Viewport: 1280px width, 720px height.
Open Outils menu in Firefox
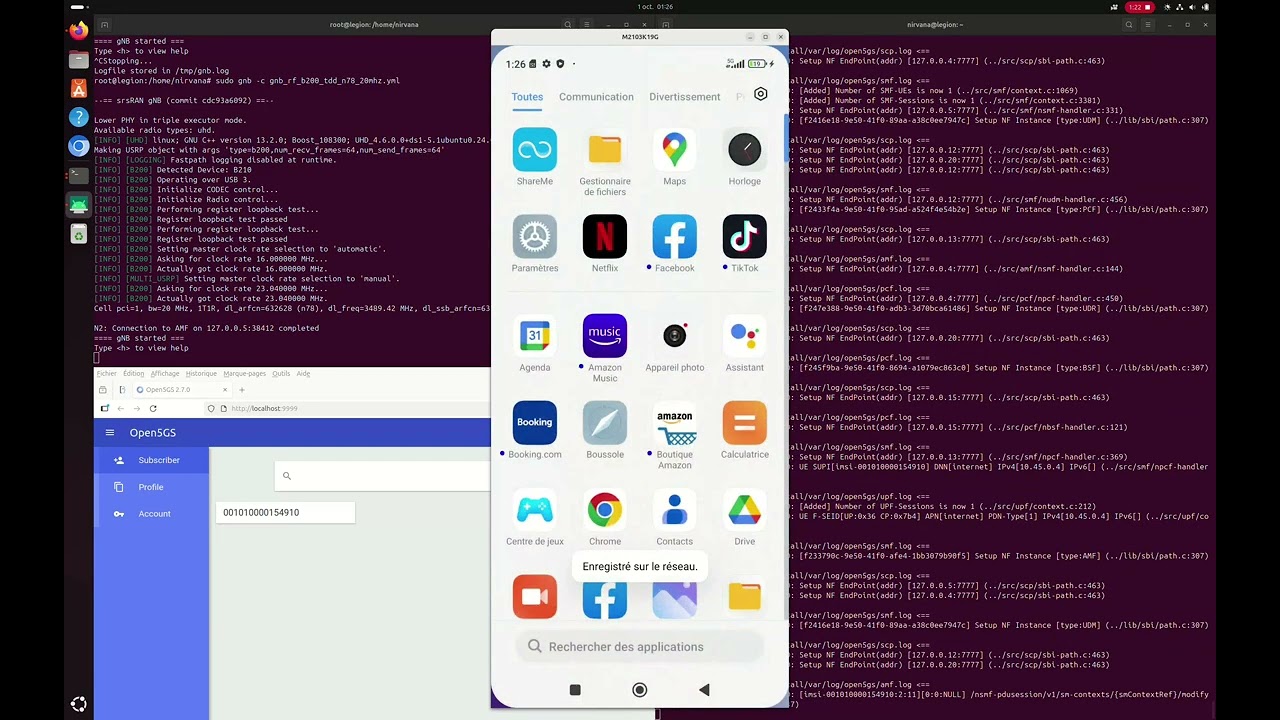281,374
